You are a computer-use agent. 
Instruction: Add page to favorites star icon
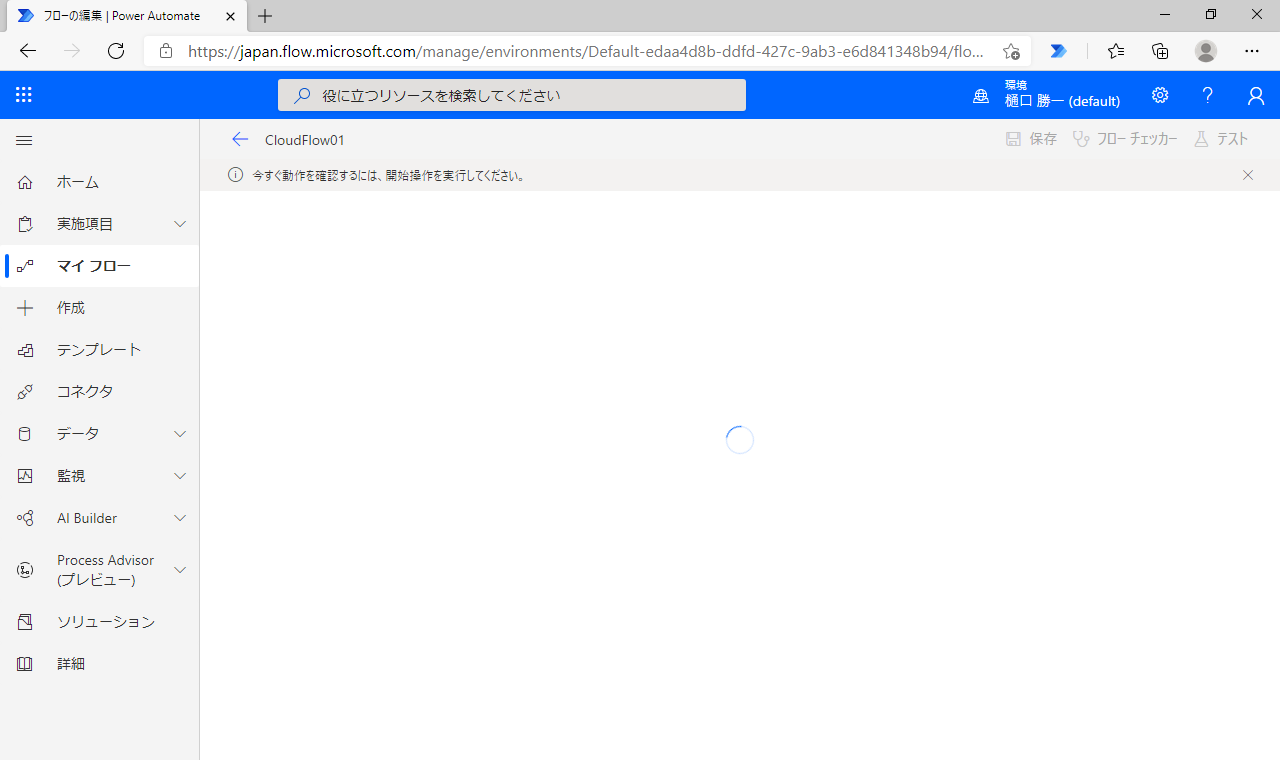[1011, 51]
